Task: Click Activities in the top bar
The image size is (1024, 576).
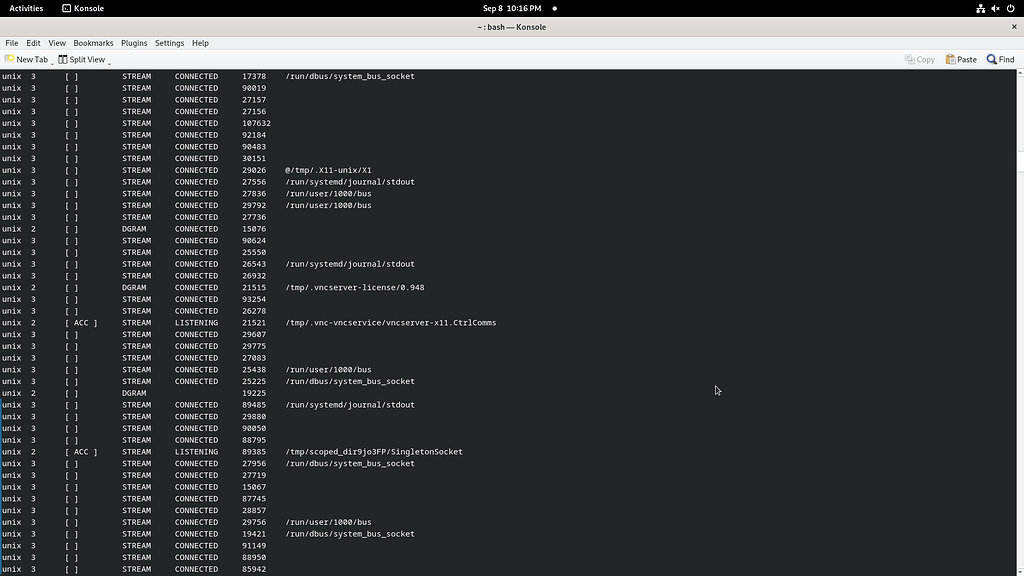Action: tap(25, 8)
